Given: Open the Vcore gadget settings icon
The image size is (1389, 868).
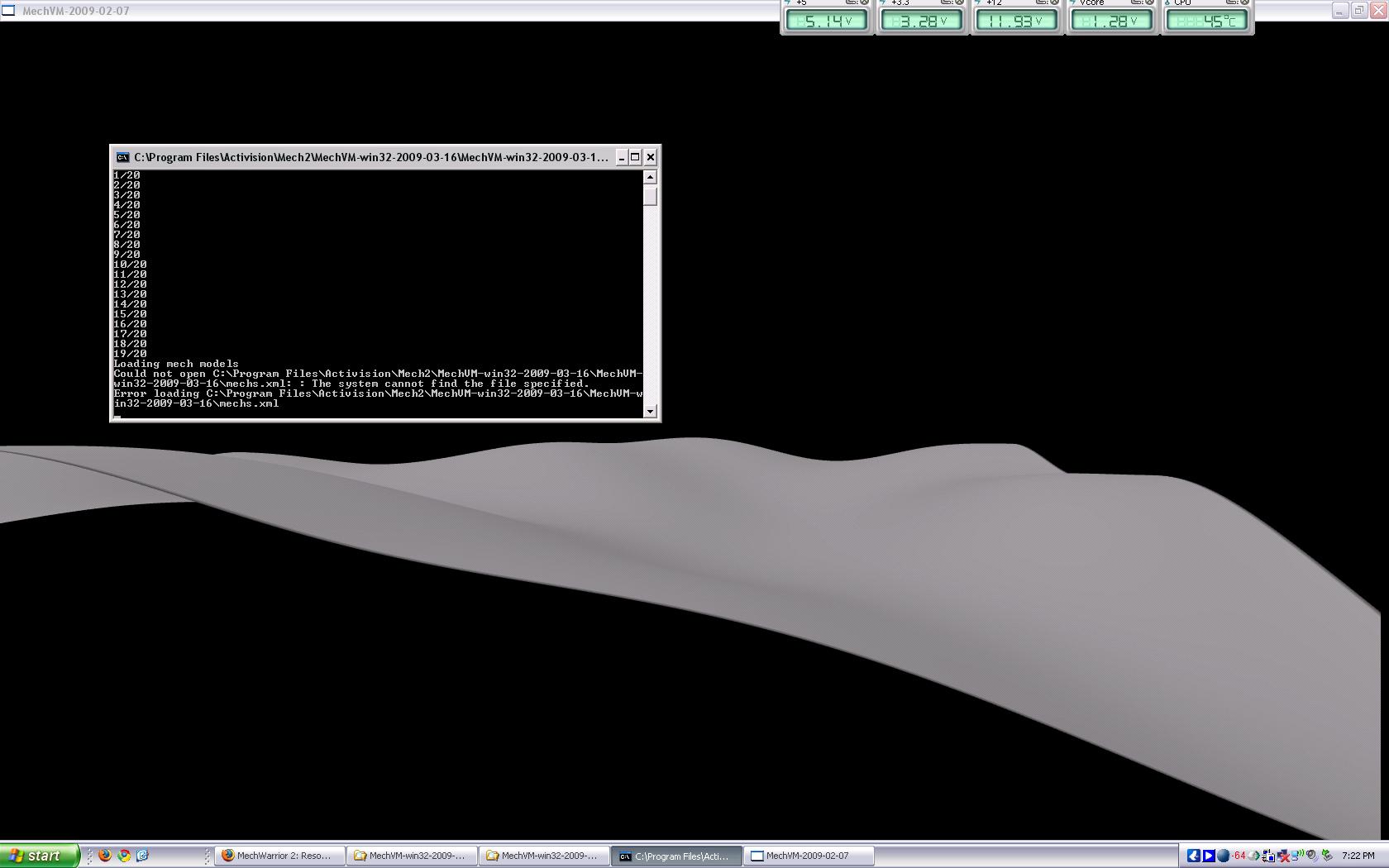Looking at the screenshot, I should [x=1137, y=2].
